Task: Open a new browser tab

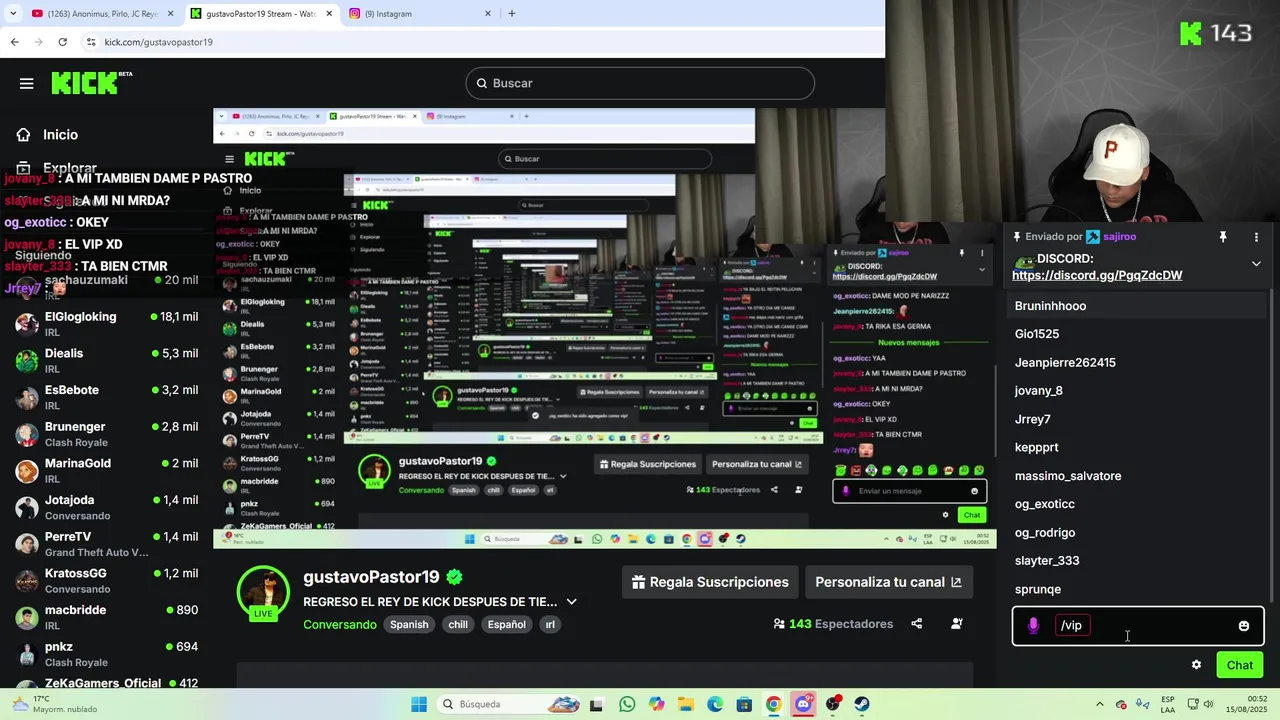Action: point(512,14)
